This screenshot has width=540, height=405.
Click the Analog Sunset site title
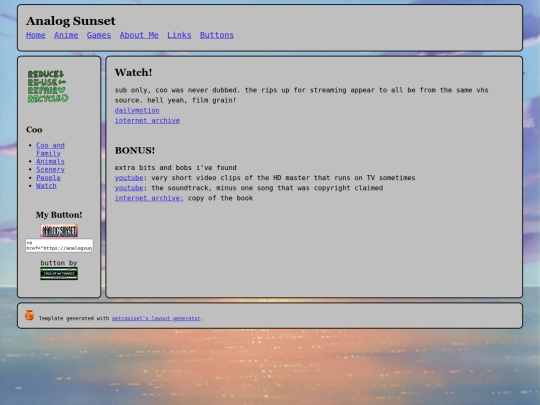71,21
